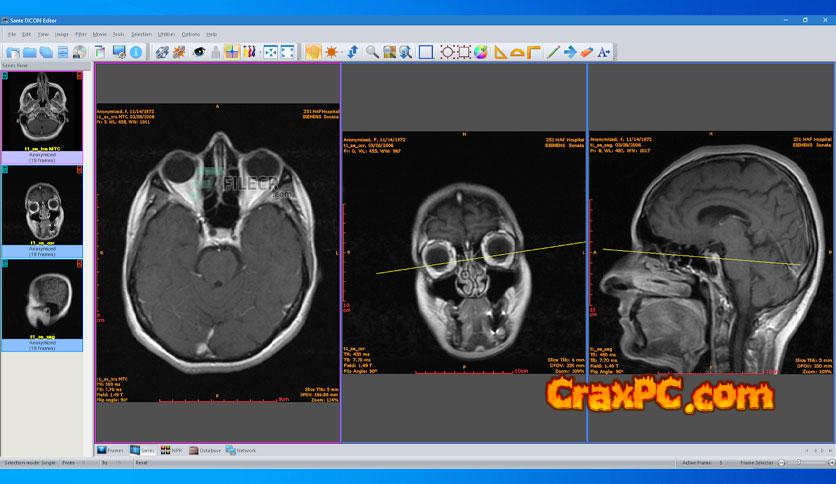Select the blue arrow annotation tool
Viewport: 836px width, 484px height.
(x=570, y=51)
